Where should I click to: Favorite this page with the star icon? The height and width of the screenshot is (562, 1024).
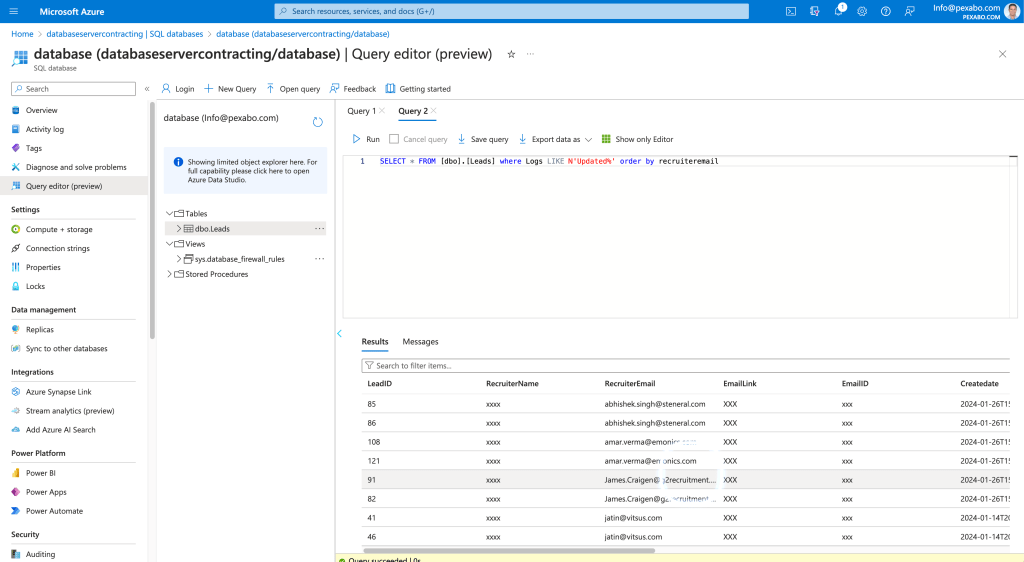511,54
